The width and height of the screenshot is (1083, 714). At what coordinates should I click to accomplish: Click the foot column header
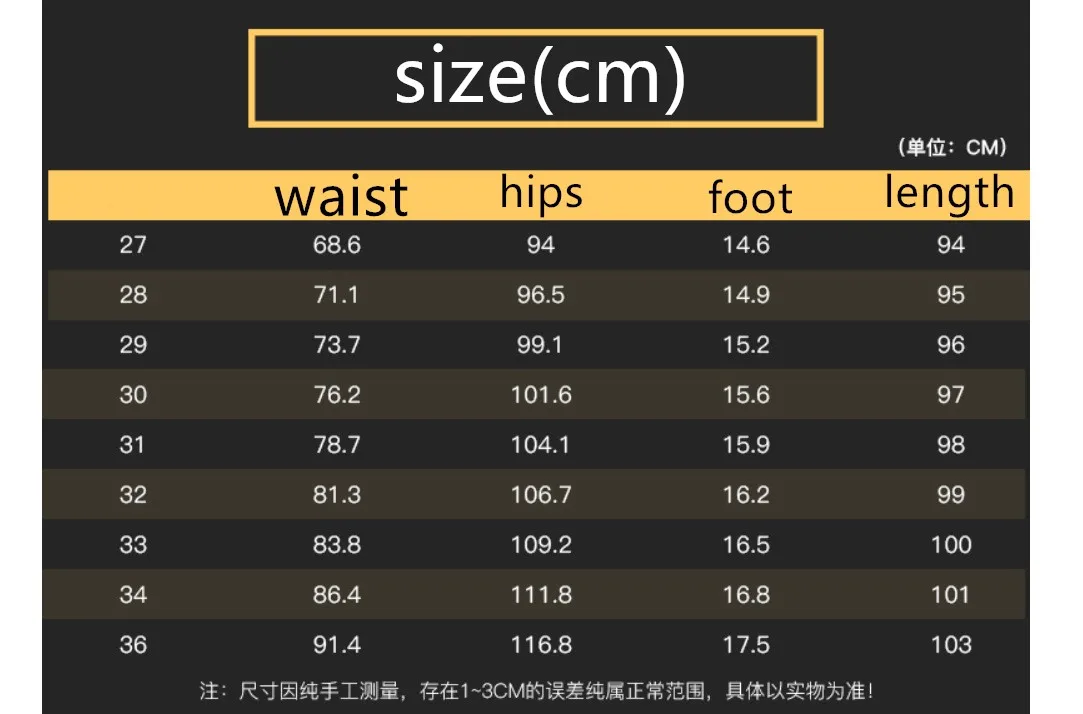point(750,197)
